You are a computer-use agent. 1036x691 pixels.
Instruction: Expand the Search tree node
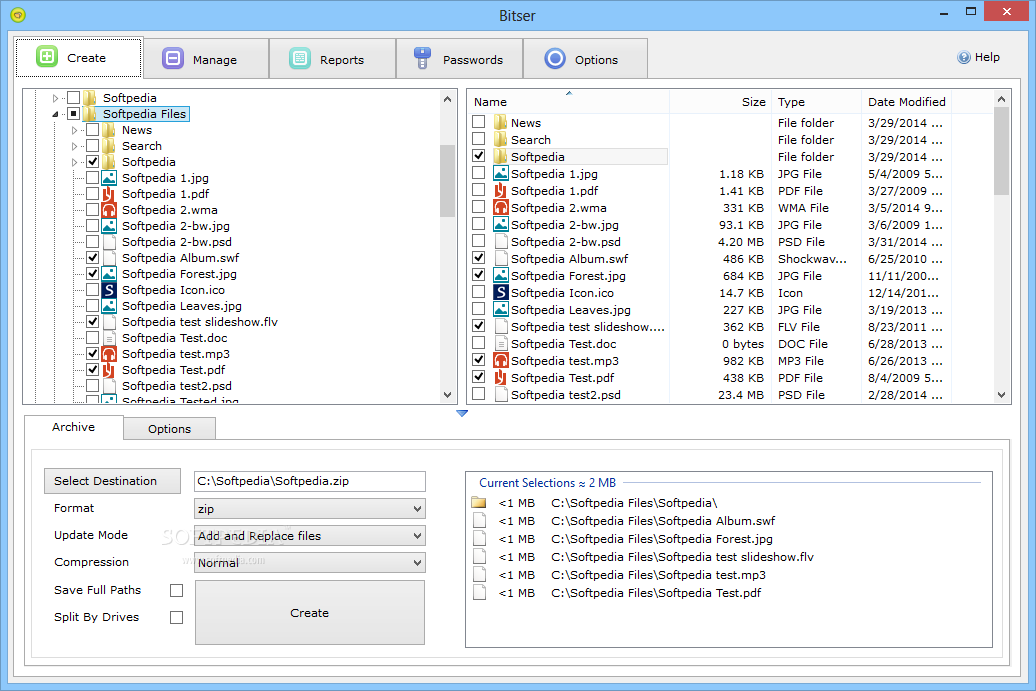[x=75, y=146]
